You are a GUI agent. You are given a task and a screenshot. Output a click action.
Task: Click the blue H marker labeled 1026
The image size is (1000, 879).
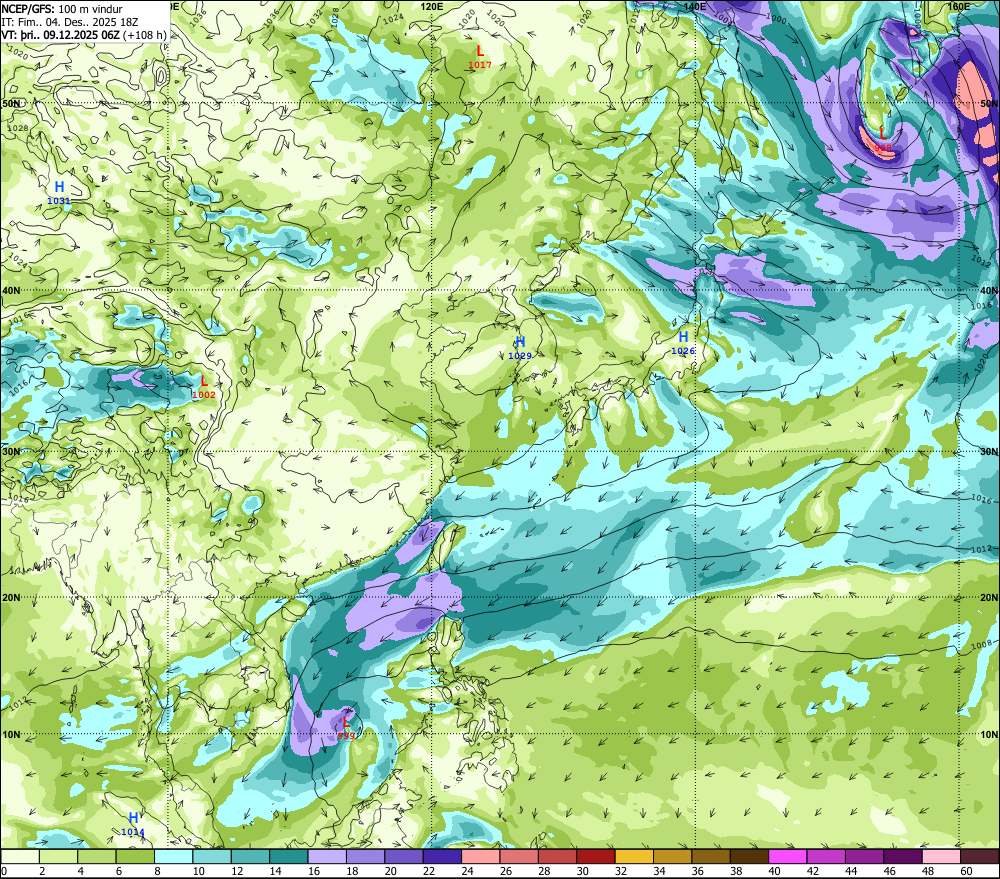coord(683,337)
